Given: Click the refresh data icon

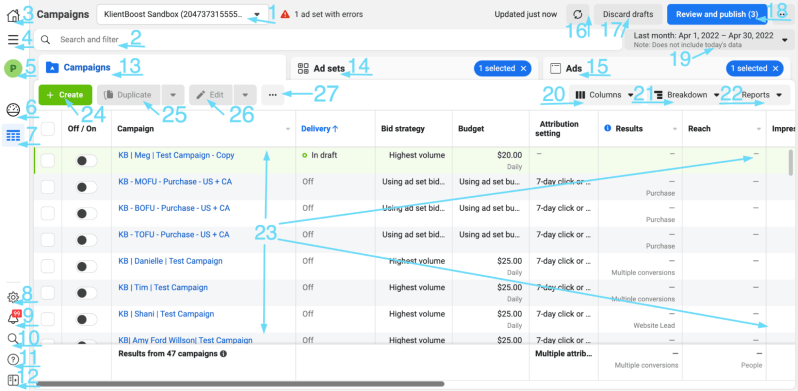Looking at the screenshot, I should click(x=578, y=14).
